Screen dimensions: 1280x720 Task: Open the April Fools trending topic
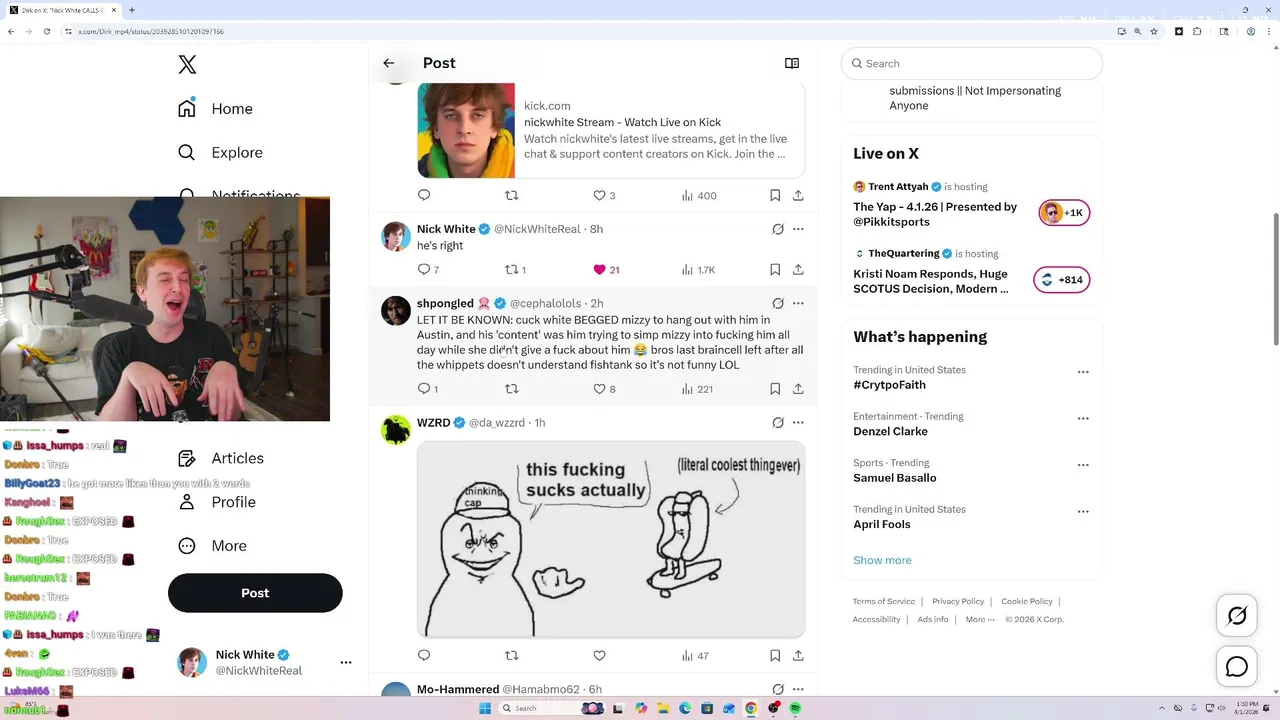[882, 524]
